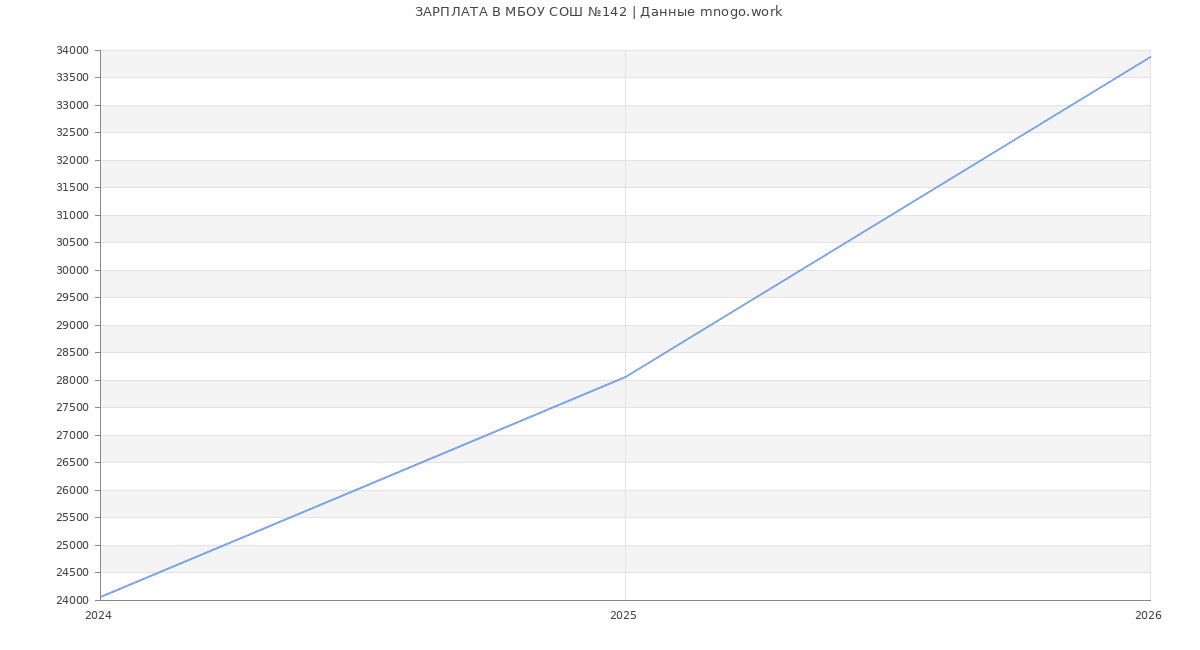Click the 2026 end point of the line
This screenshot has height=650, width=1200.
1150,57
